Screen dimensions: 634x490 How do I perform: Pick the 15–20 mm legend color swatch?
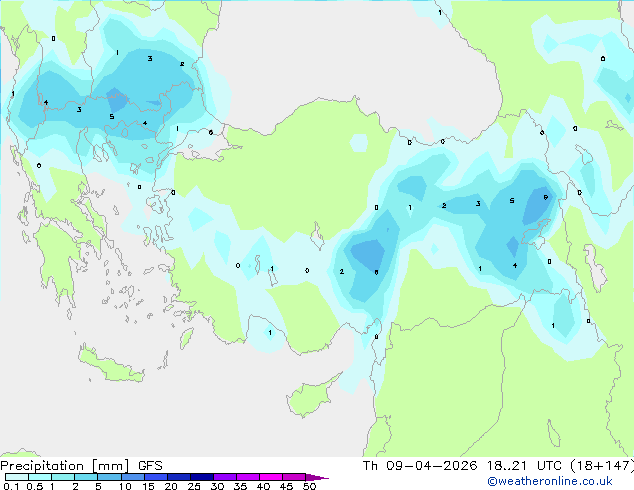(156, 477)
